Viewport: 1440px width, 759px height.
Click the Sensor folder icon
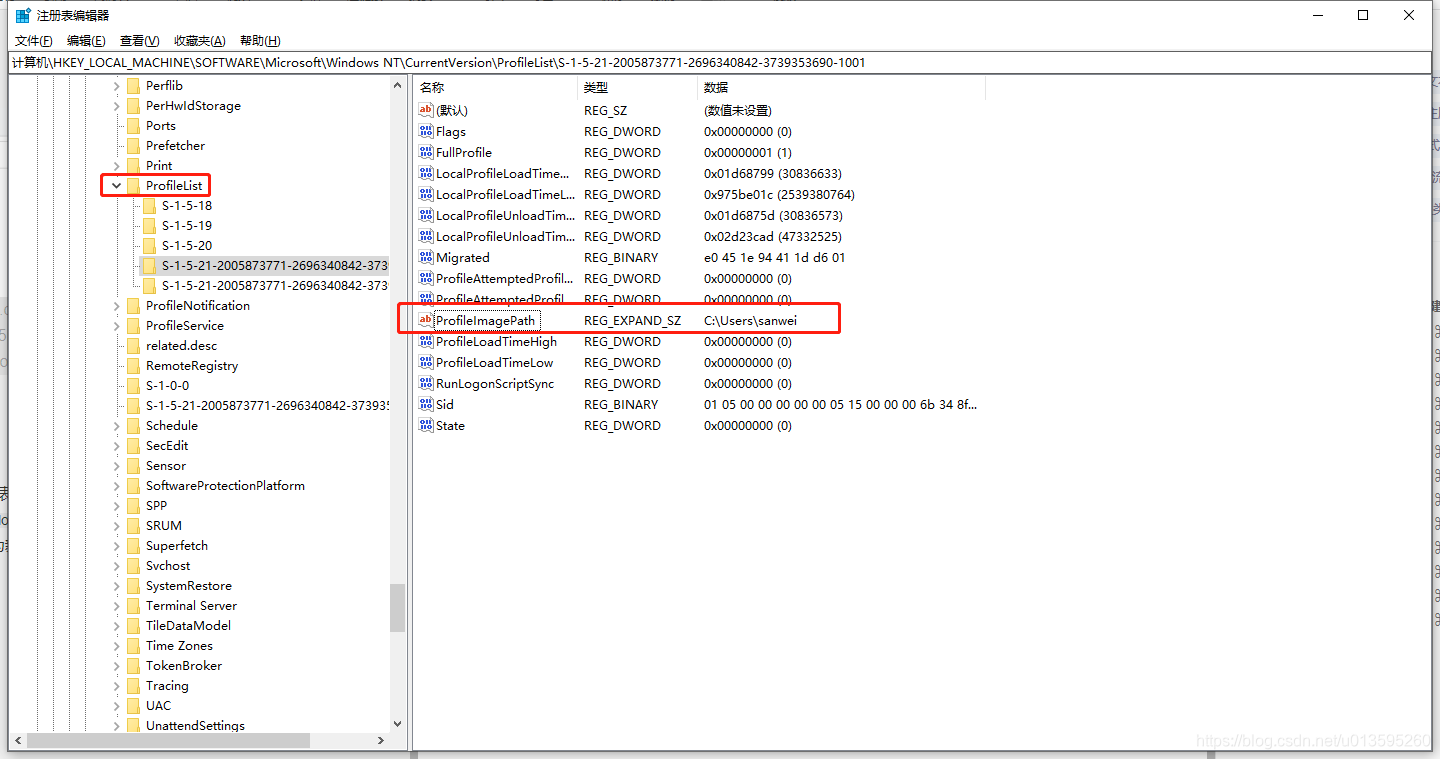133,465
